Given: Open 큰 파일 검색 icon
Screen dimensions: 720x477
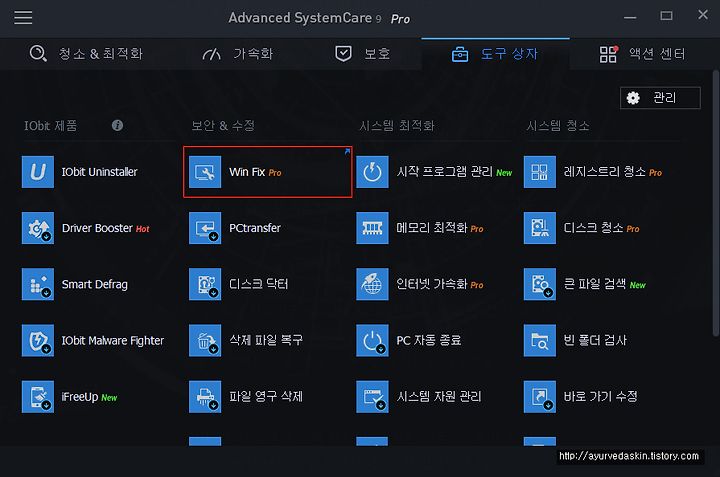Looking at the screenshot, I should (540, 284).
